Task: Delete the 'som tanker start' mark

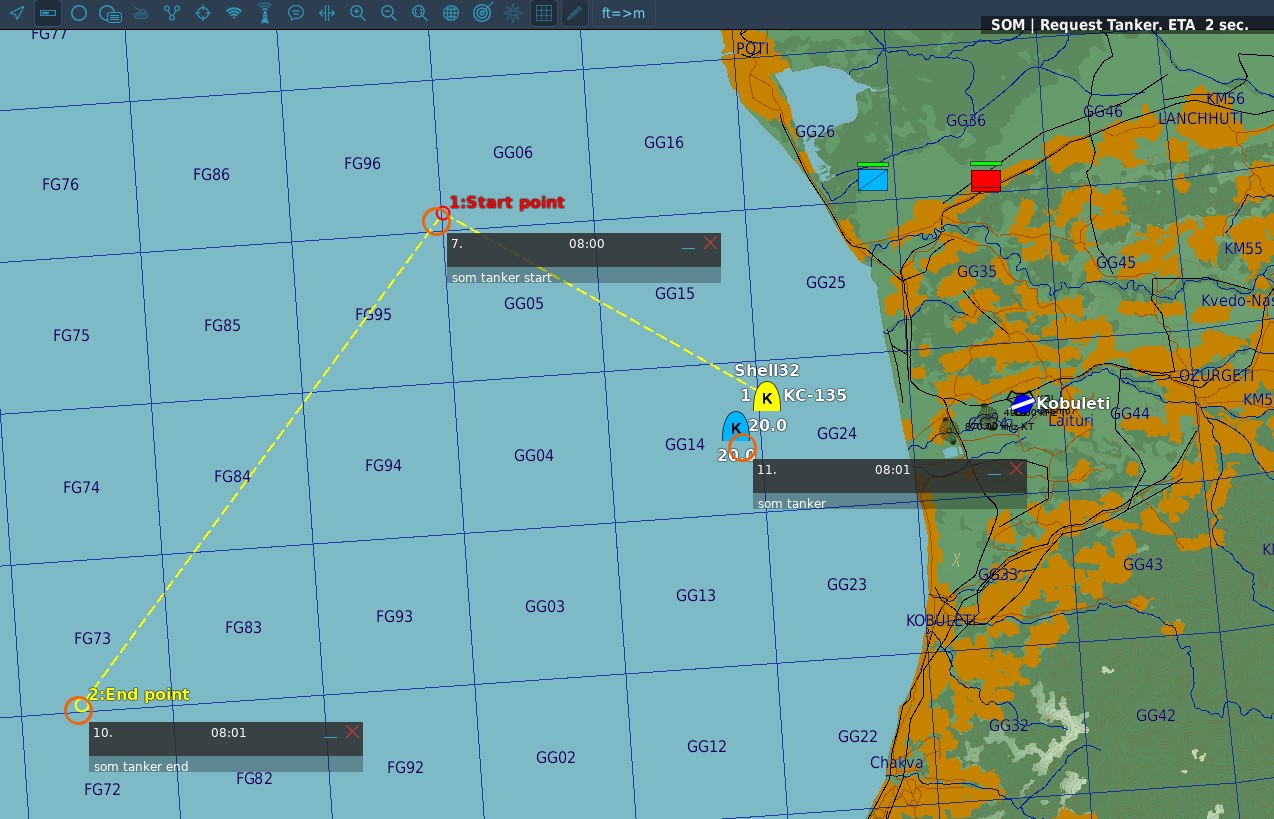Action: (710, 243)
